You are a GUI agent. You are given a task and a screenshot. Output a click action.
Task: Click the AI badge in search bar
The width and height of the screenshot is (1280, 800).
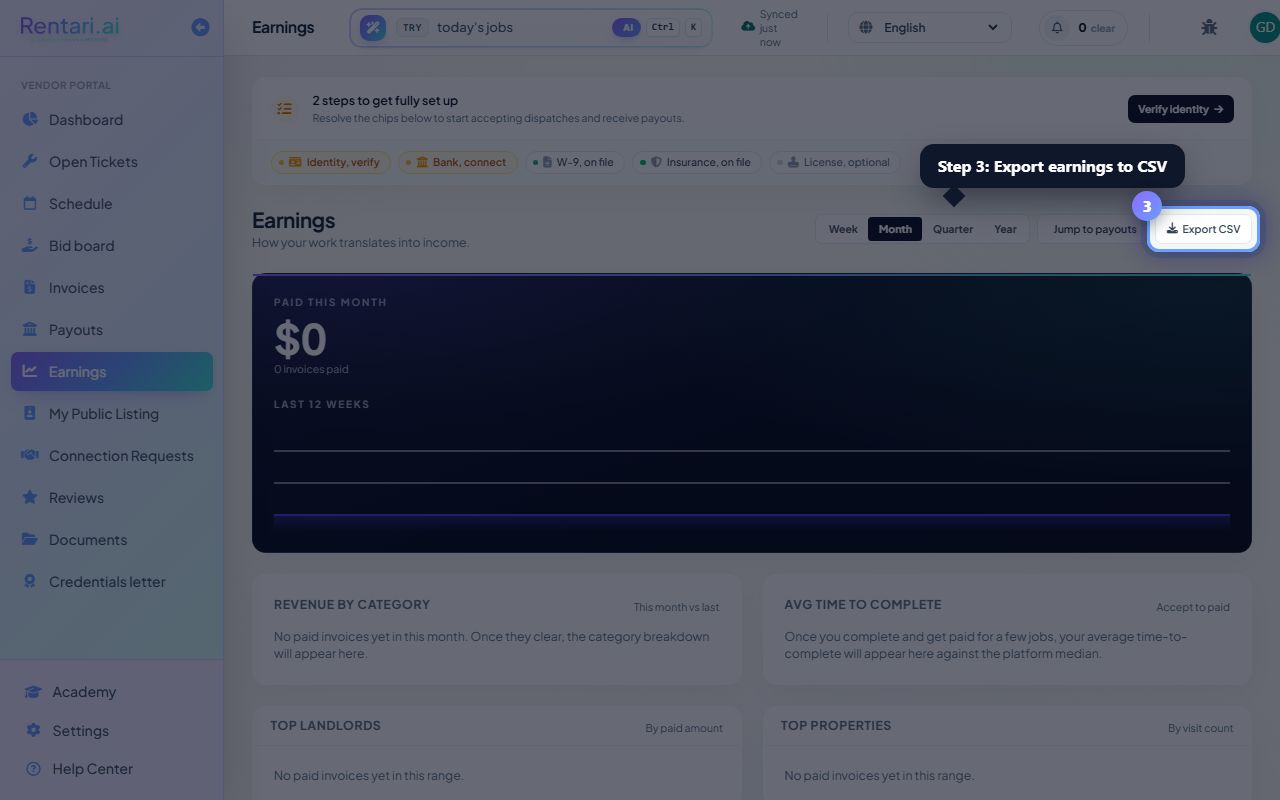(x=627, y=27)
